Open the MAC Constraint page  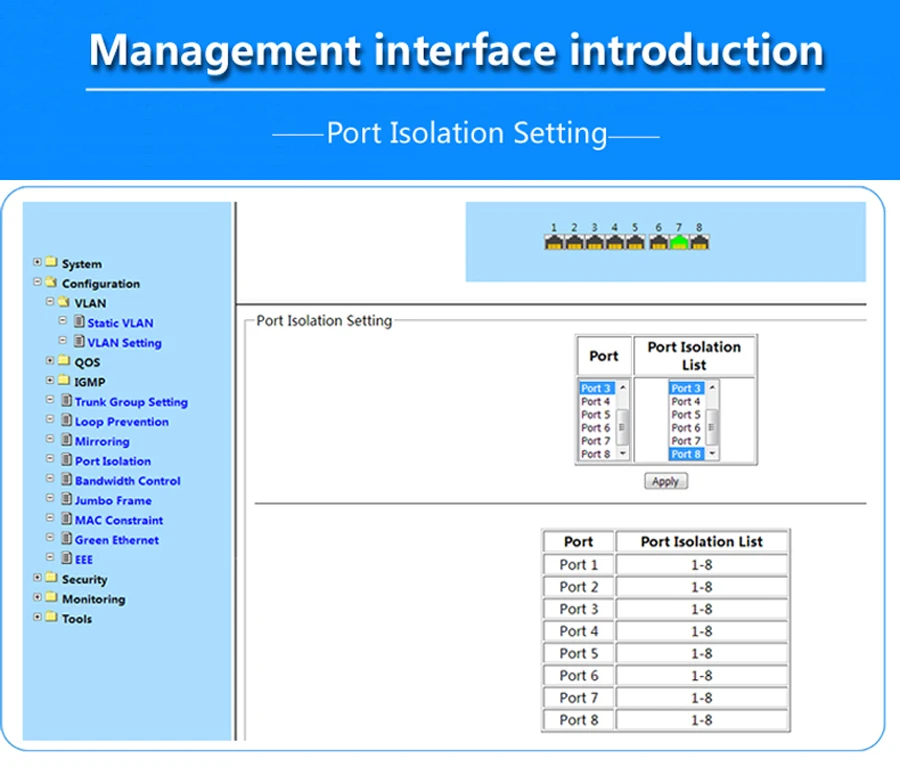tap(119, 520)
